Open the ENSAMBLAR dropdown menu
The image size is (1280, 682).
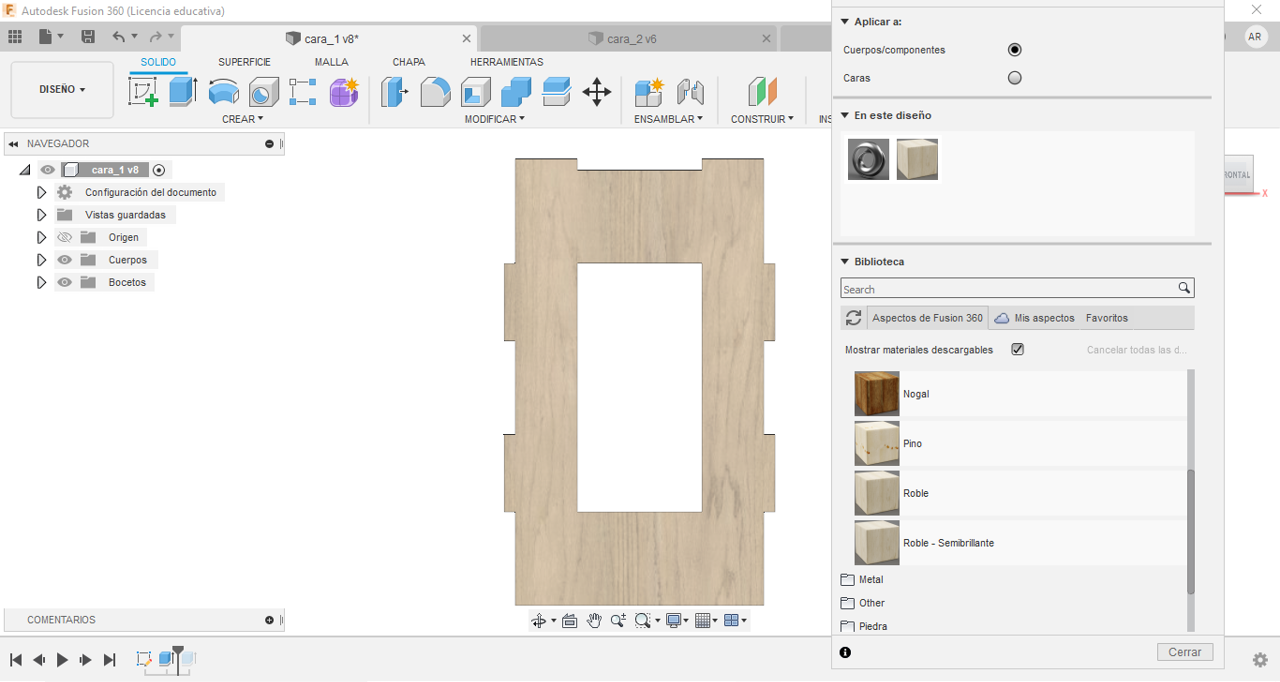point(668,119)
